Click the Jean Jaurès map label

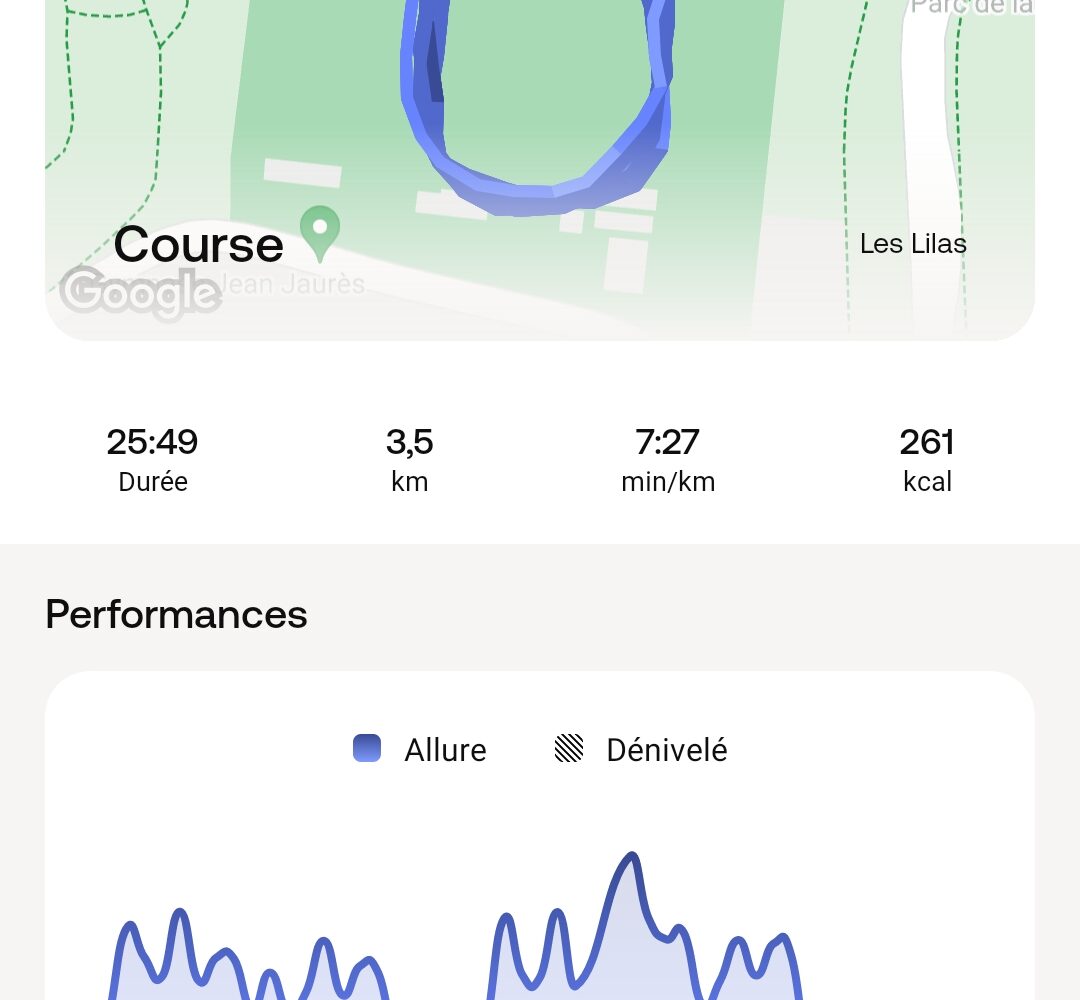(293, 284)
